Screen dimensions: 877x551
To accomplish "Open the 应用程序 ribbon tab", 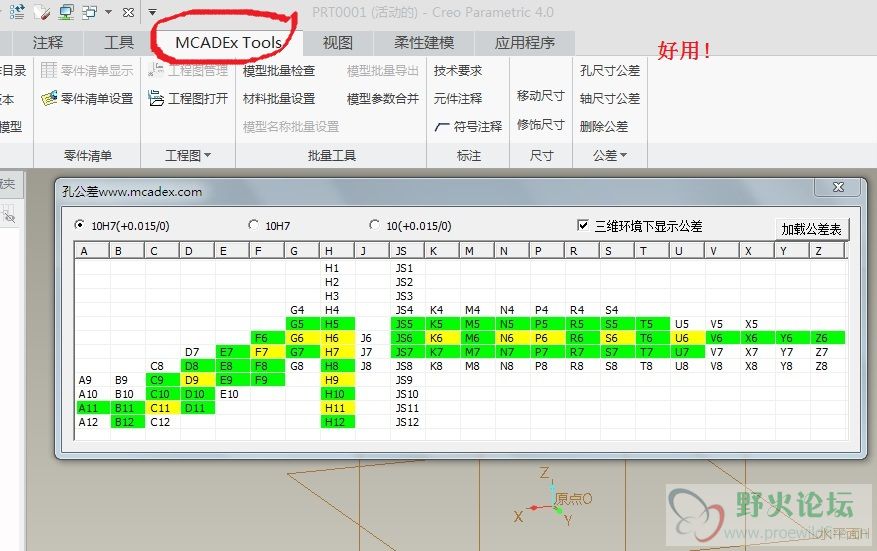I will 524,43.
